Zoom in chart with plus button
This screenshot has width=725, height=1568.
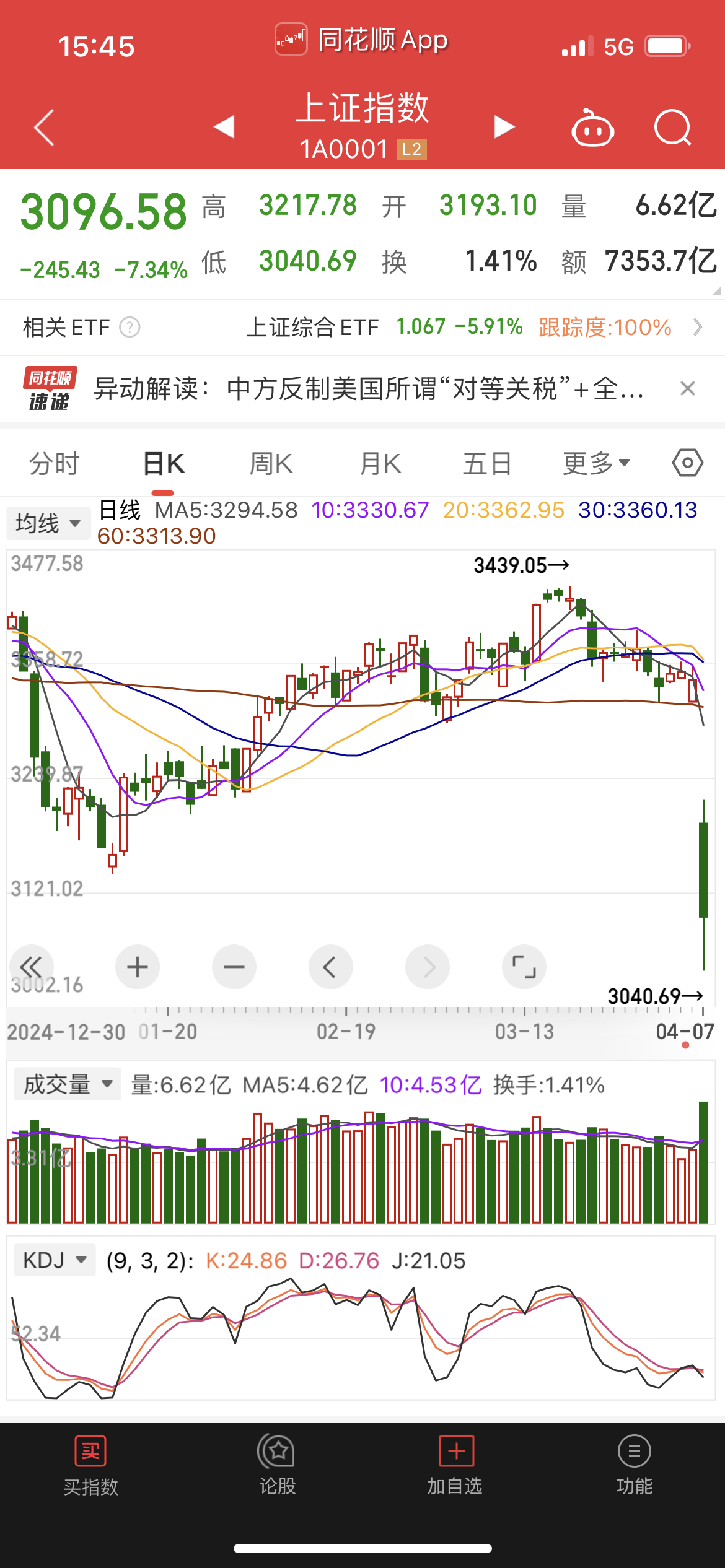coord(138,967)
